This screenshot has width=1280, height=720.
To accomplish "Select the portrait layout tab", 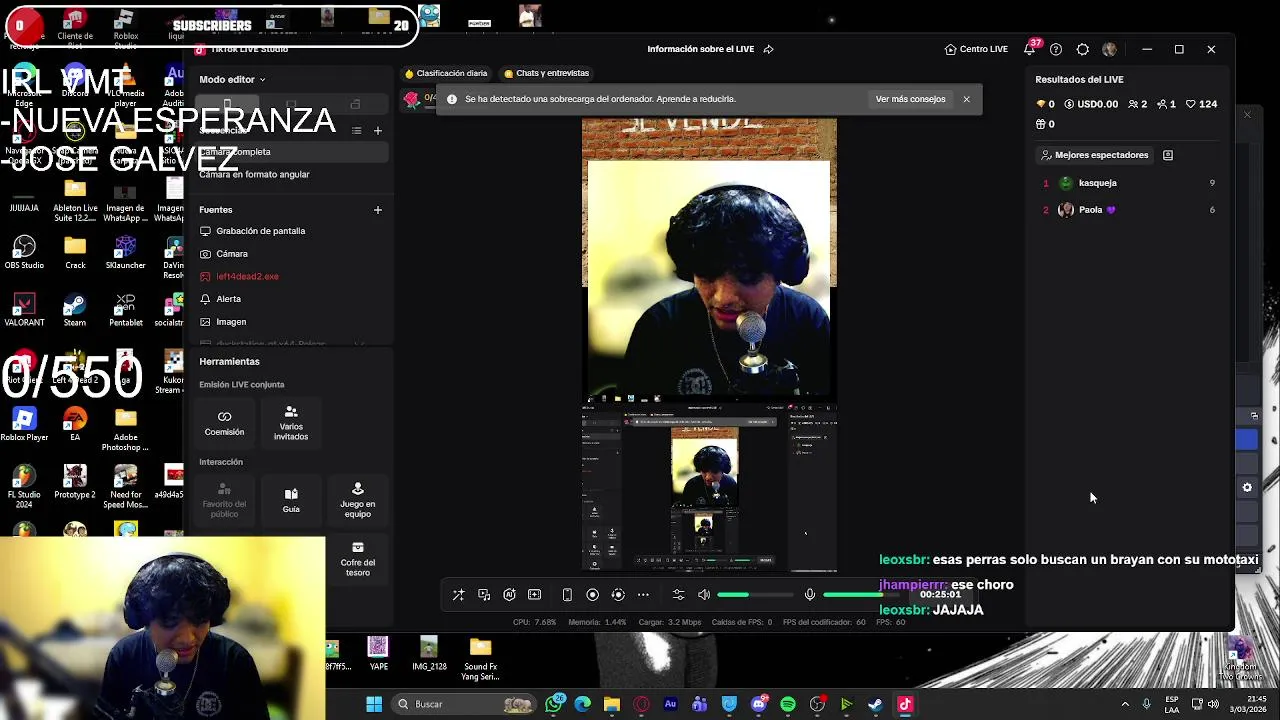I will (227, 104).
